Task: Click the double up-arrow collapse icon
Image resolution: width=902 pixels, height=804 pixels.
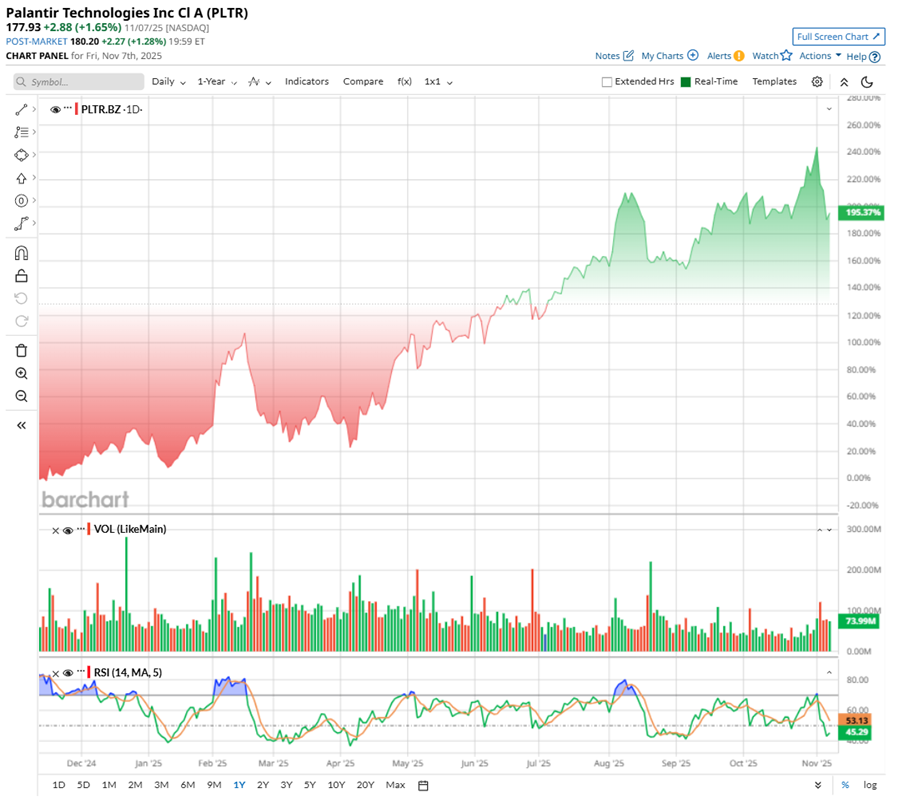Action: click(844, 82)
